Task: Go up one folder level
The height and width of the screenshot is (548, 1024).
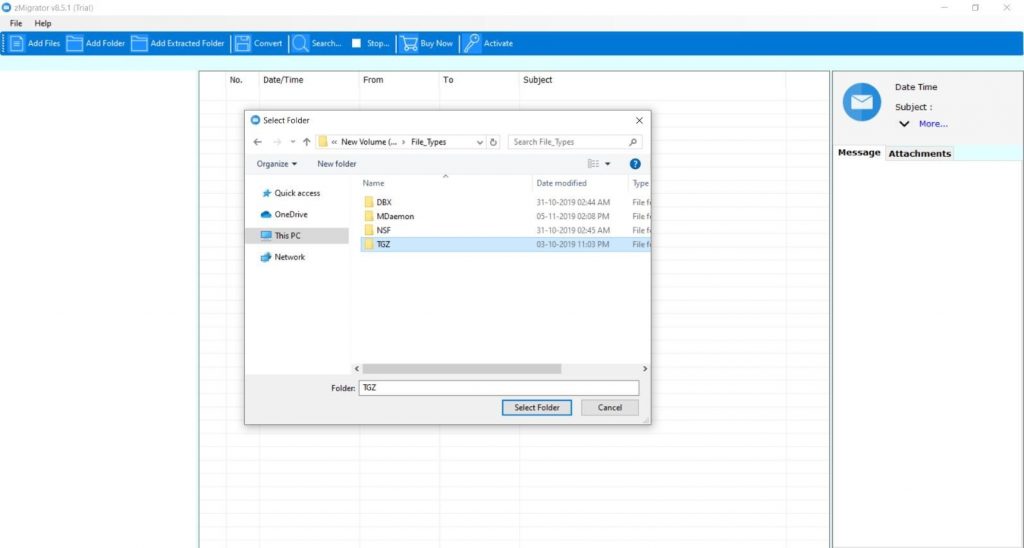Action: pyautogui.click(x=306, y=142)
